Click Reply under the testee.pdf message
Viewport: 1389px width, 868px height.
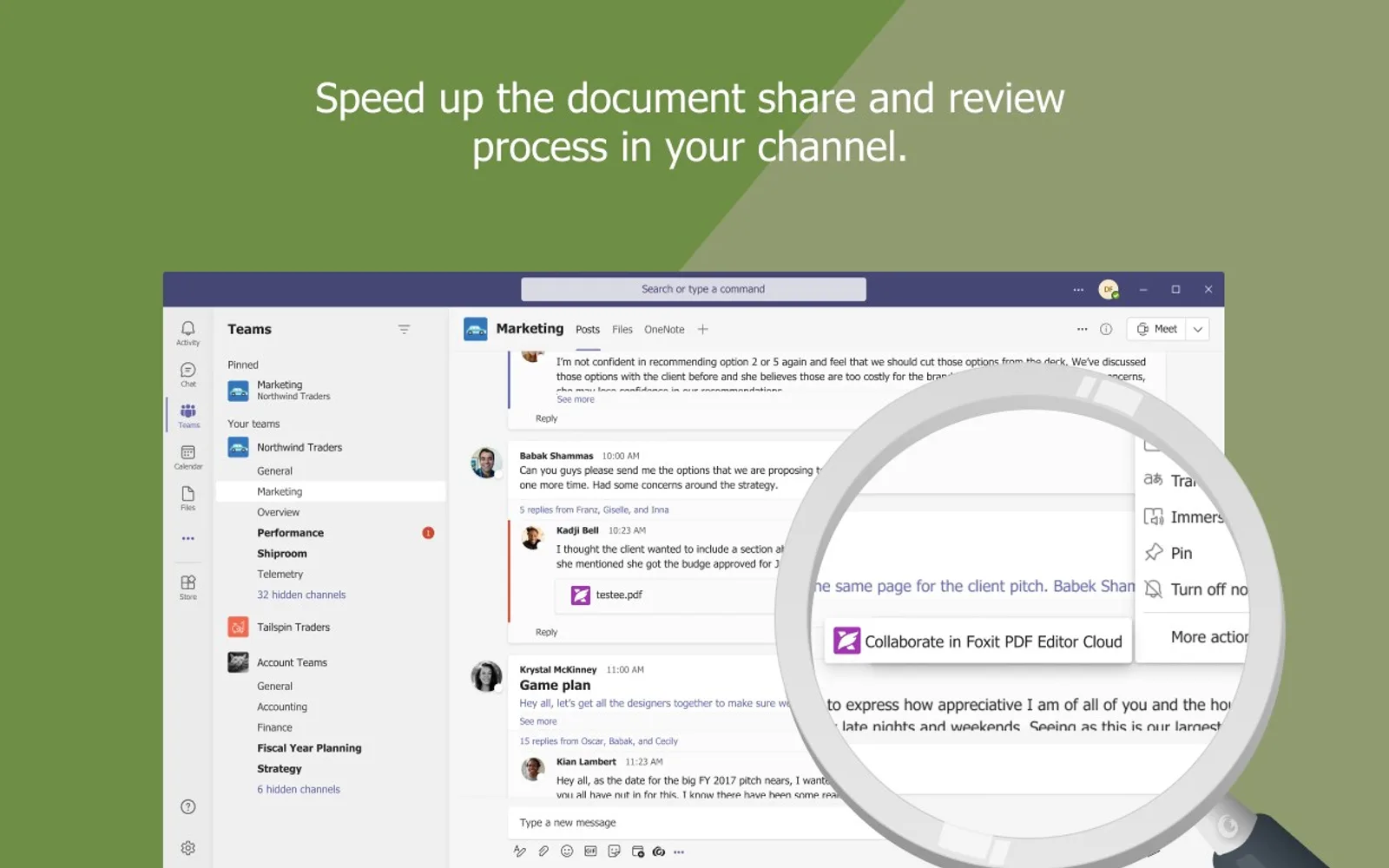pos(546,632)
